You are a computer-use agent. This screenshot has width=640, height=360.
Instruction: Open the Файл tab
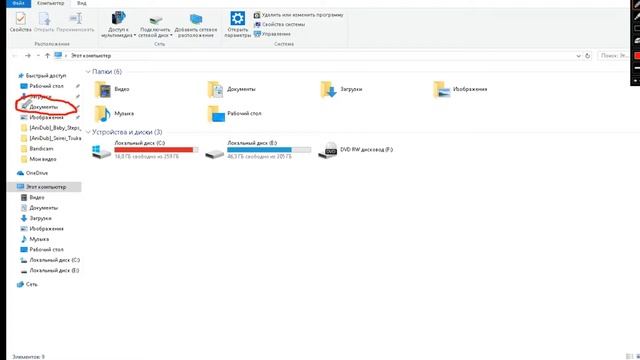[18, 3]
